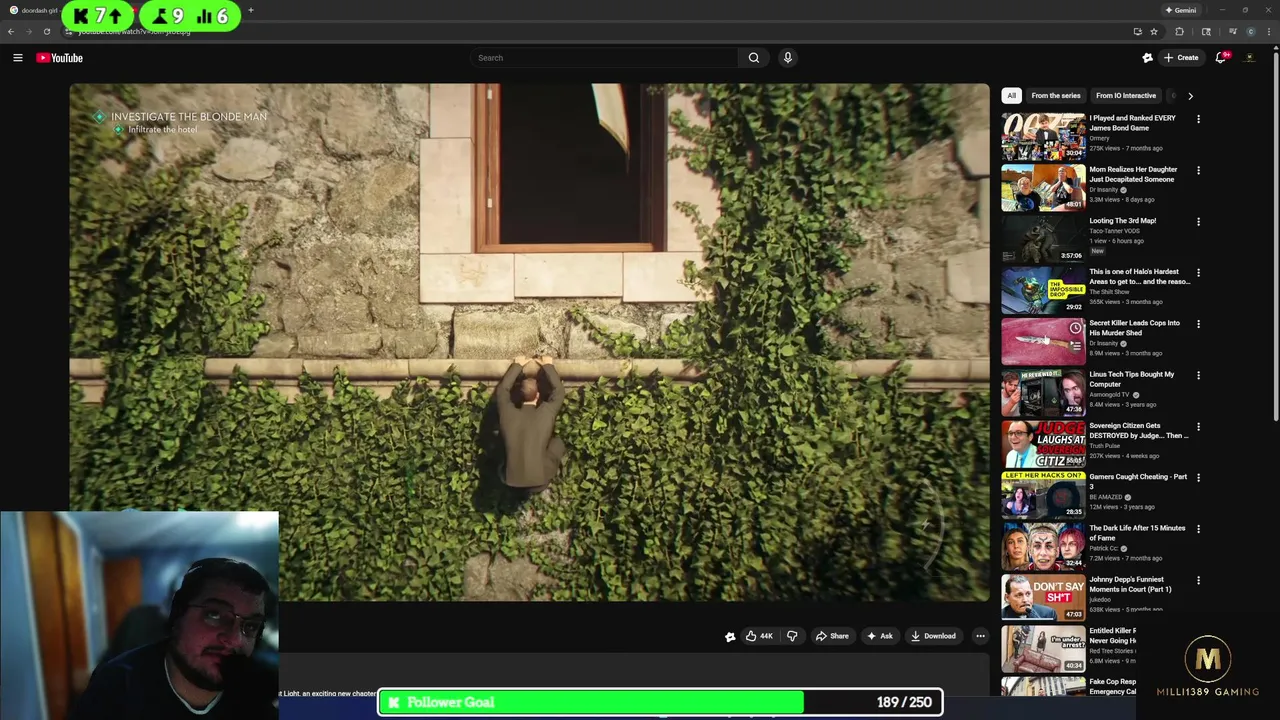Image resolution: width=1280 pixels, height=720 pixels.
Task: Open options for 'Gamers Caught Cheating' video
Action: click(x=1198, y=478)
